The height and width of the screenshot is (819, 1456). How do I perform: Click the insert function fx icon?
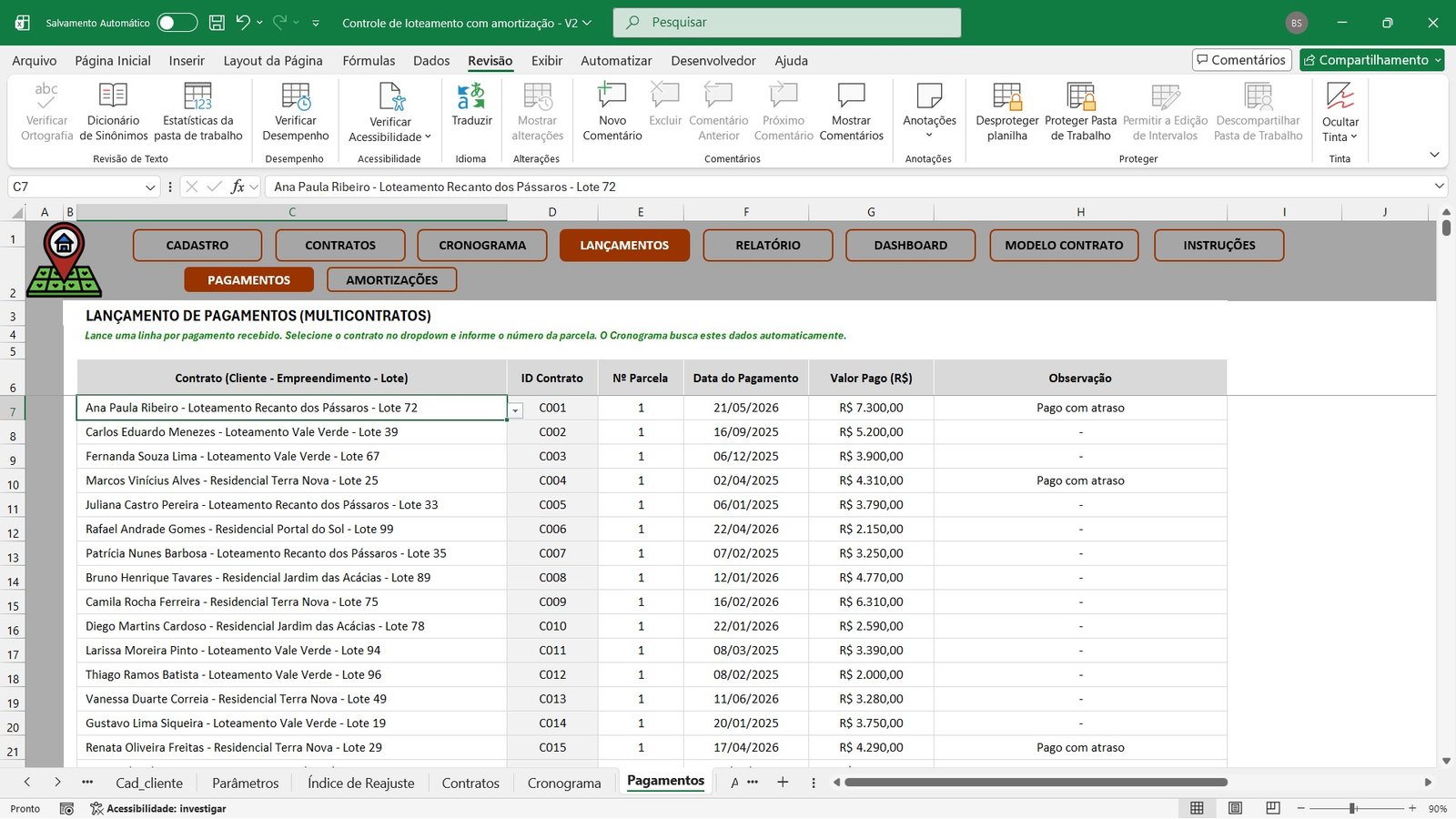238,187
